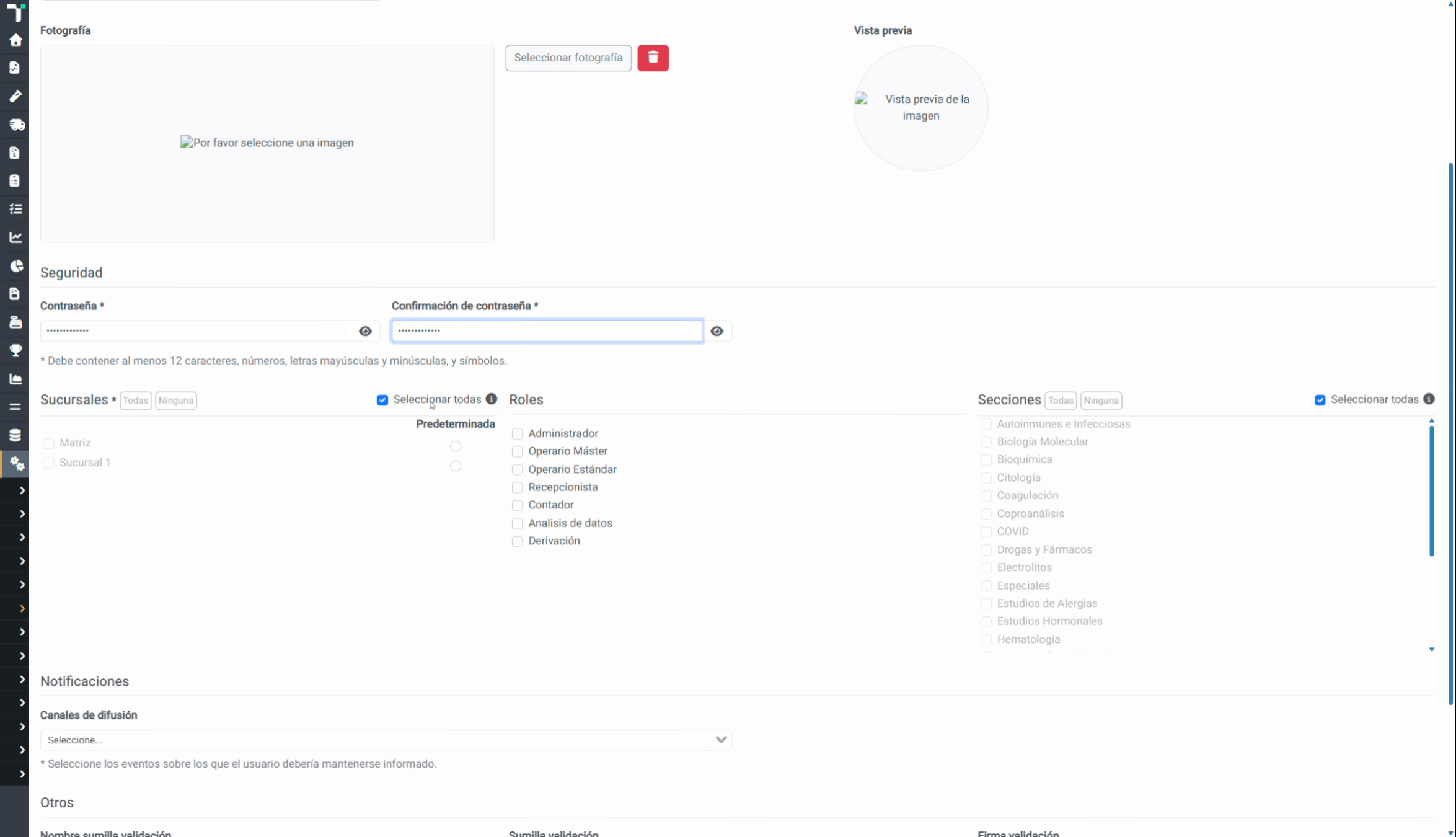1456x837 pixels.
Task: Open the file-with-pulse icon in sidebar
Action: click(15, 68)
